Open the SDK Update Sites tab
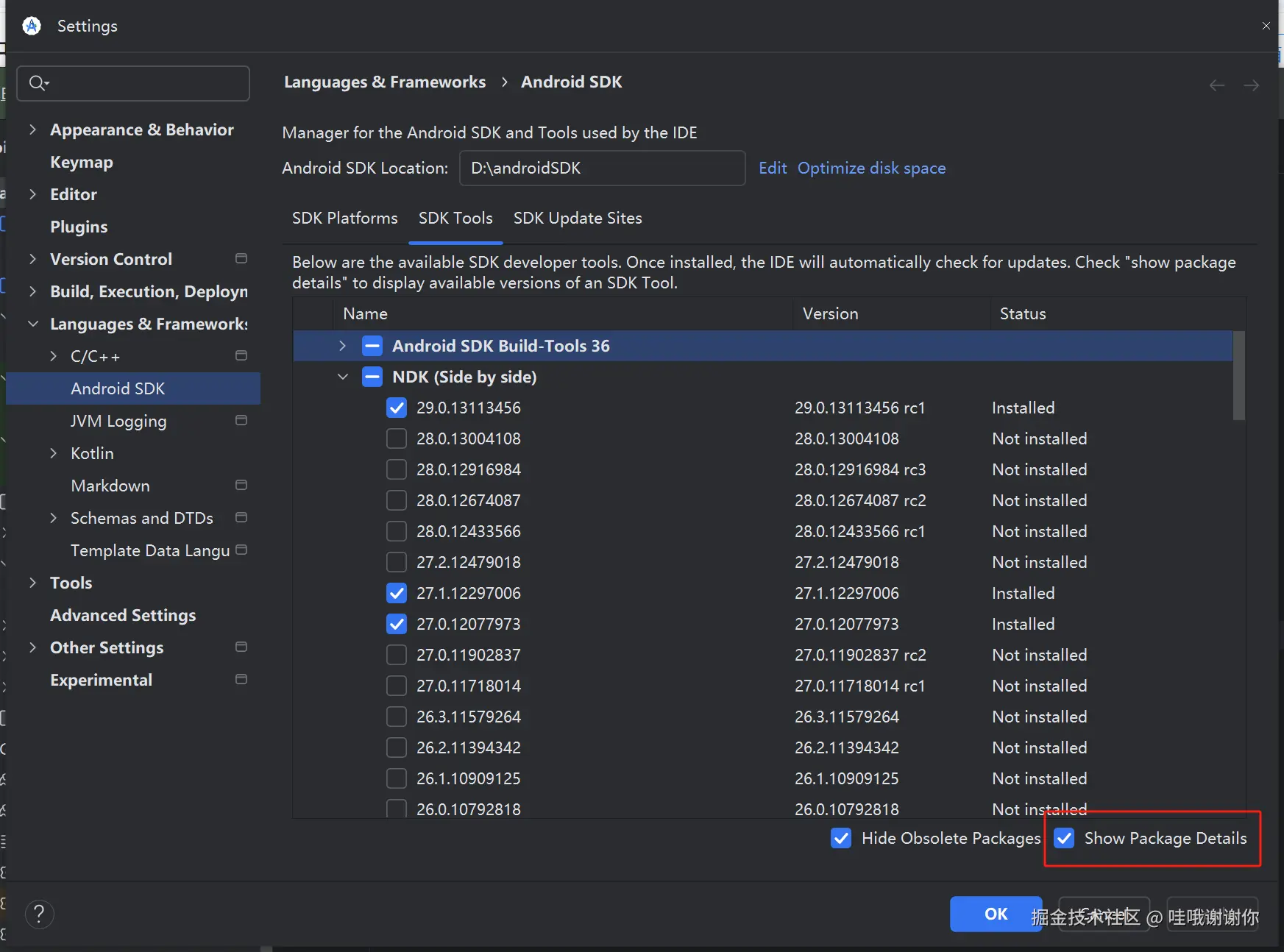Viewport: 1284px width, 952px height. 578,219
